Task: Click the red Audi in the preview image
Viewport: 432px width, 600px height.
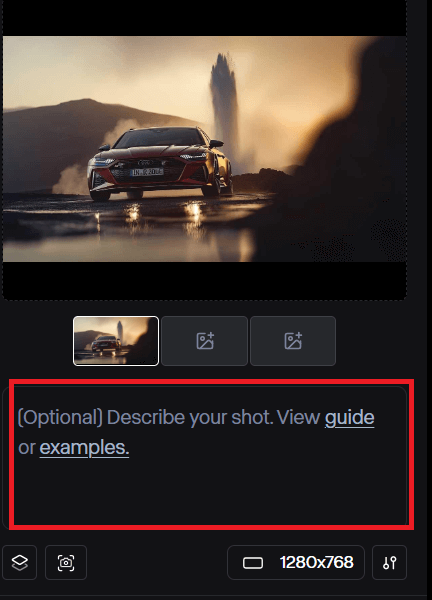Action: 160,164
